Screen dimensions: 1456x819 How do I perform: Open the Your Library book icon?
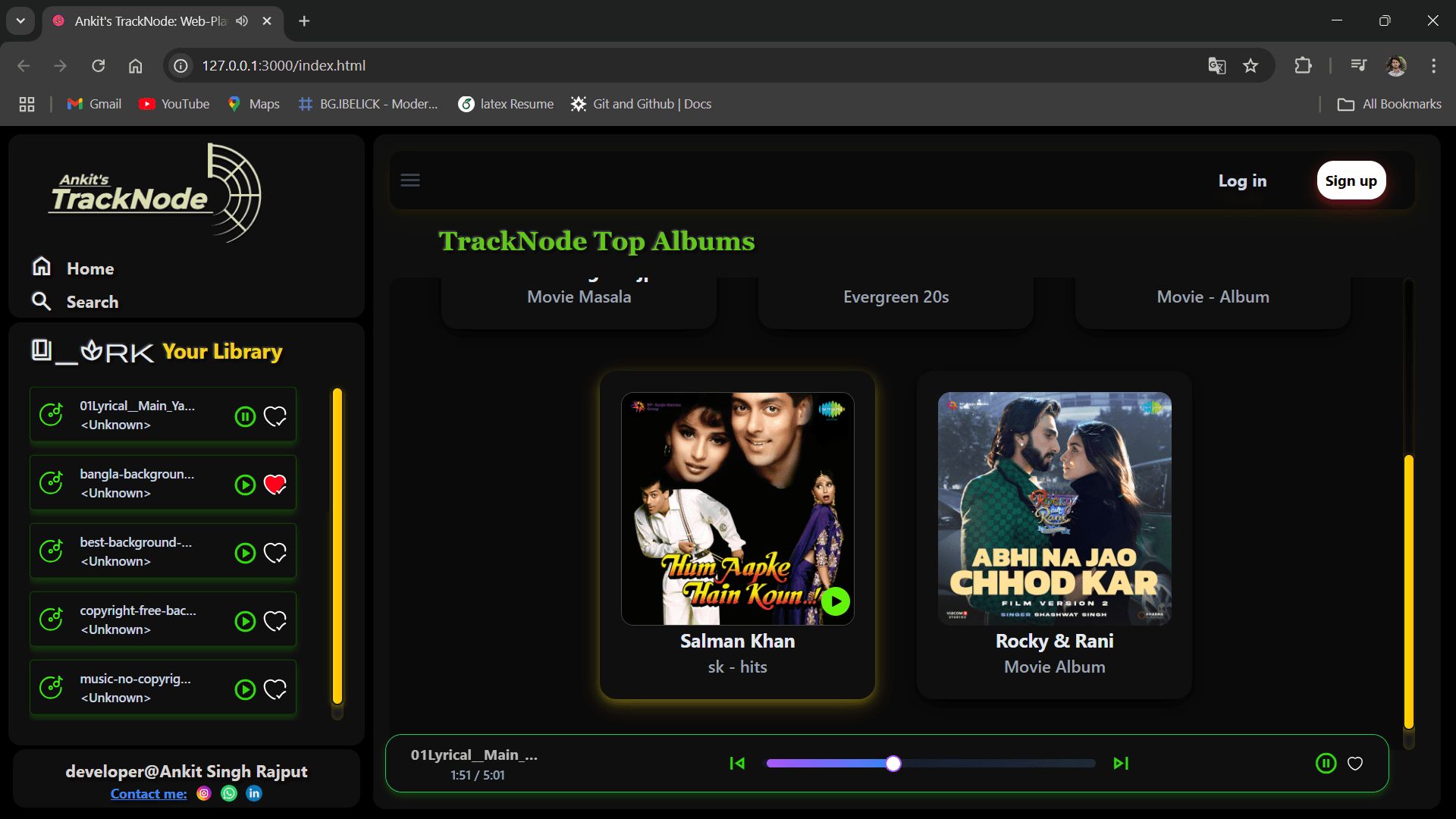point(41,350)
